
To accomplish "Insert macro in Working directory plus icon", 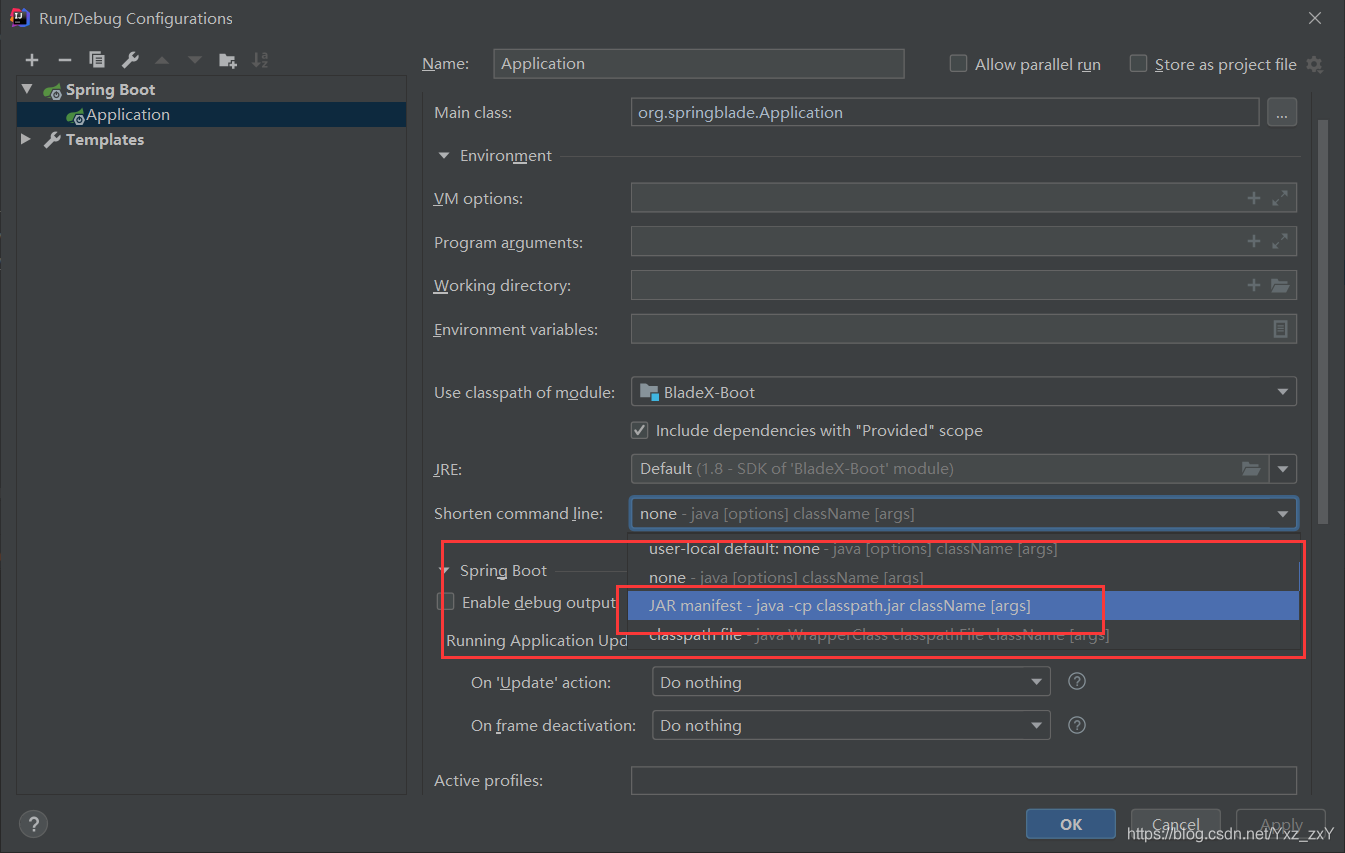I will tap(1254, 286).
